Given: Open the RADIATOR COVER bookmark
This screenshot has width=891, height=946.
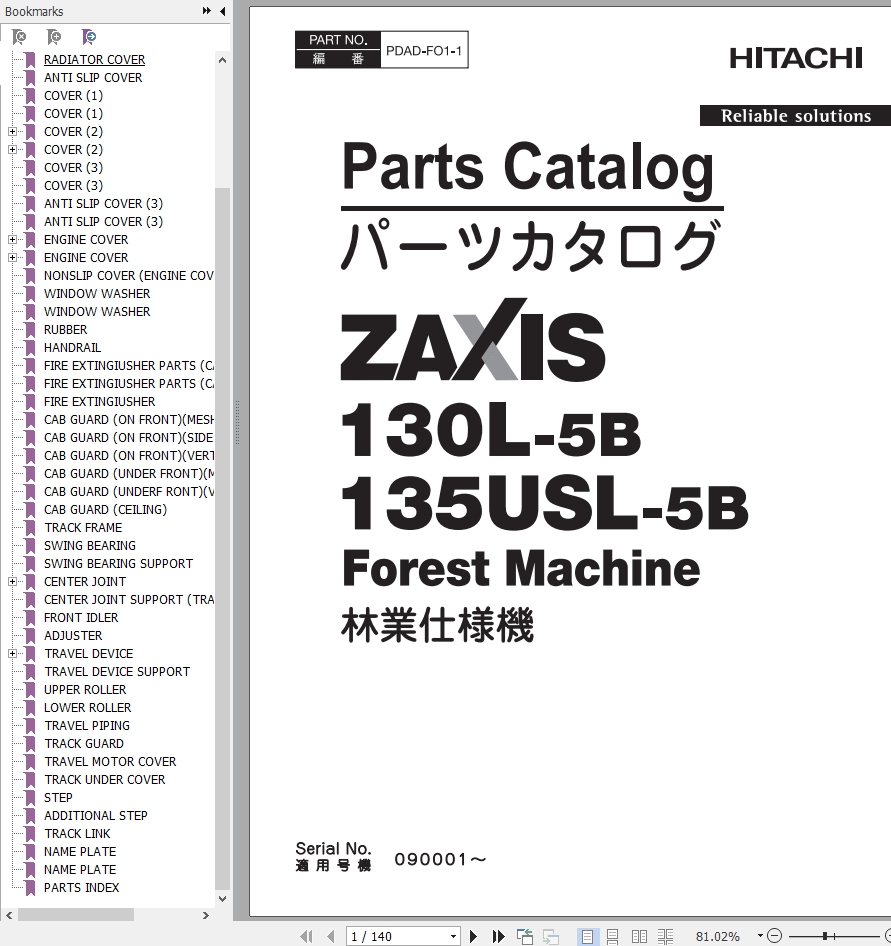Looking at the screenshot, I should 94,60.
